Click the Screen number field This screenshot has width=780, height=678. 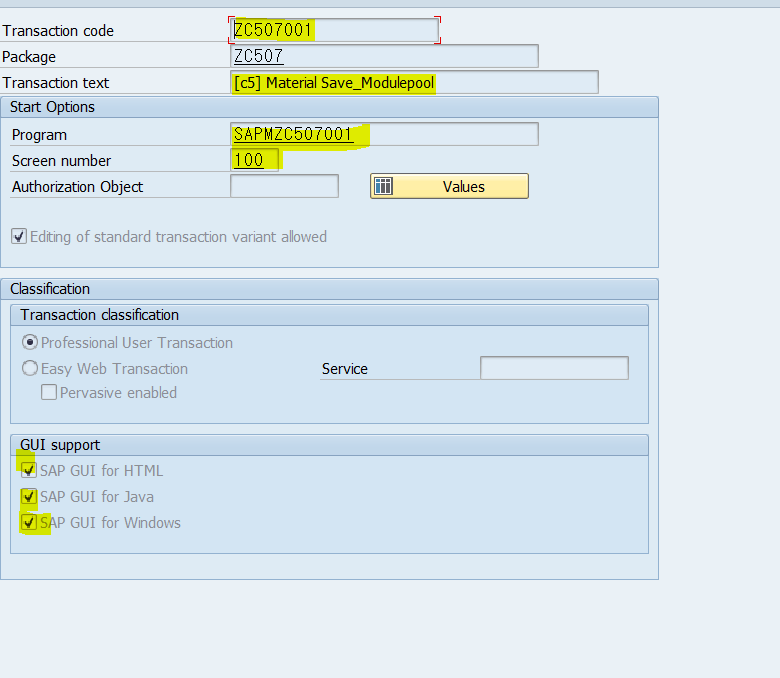tap(255, 160)
